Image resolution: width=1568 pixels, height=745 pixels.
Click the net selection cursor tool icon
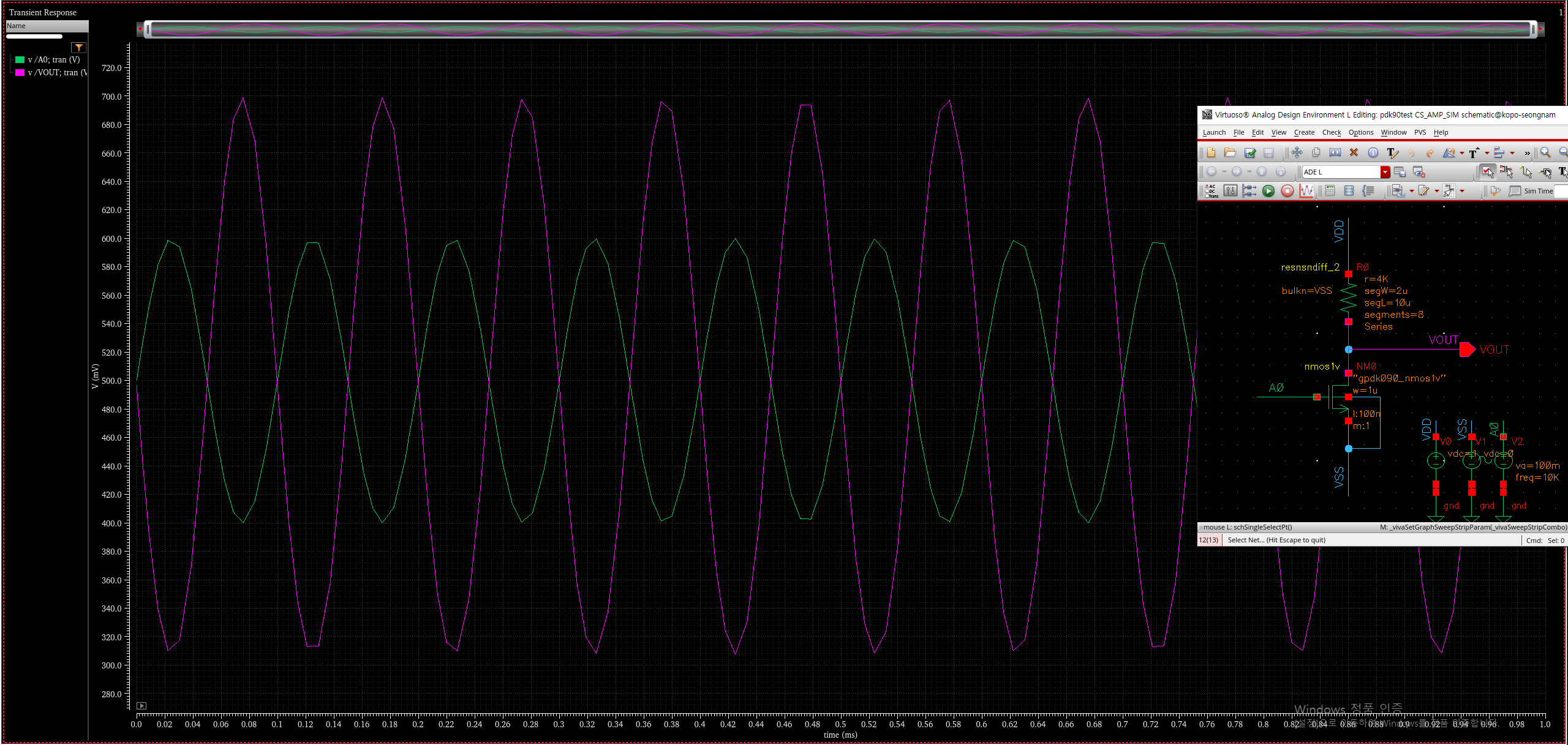1526,172
